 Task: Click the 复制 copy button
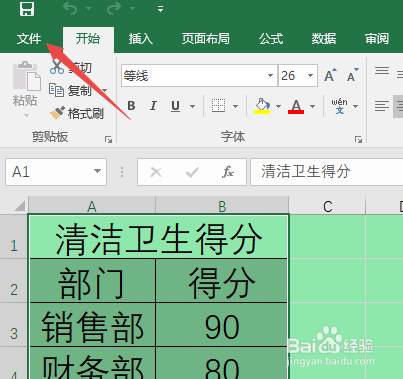70,90
